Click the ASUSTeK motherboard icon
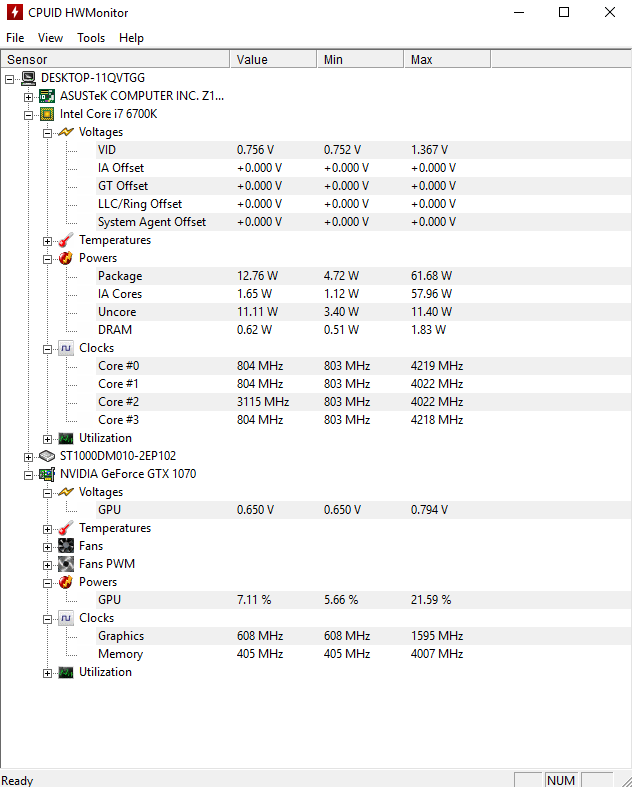 point(47,96)
